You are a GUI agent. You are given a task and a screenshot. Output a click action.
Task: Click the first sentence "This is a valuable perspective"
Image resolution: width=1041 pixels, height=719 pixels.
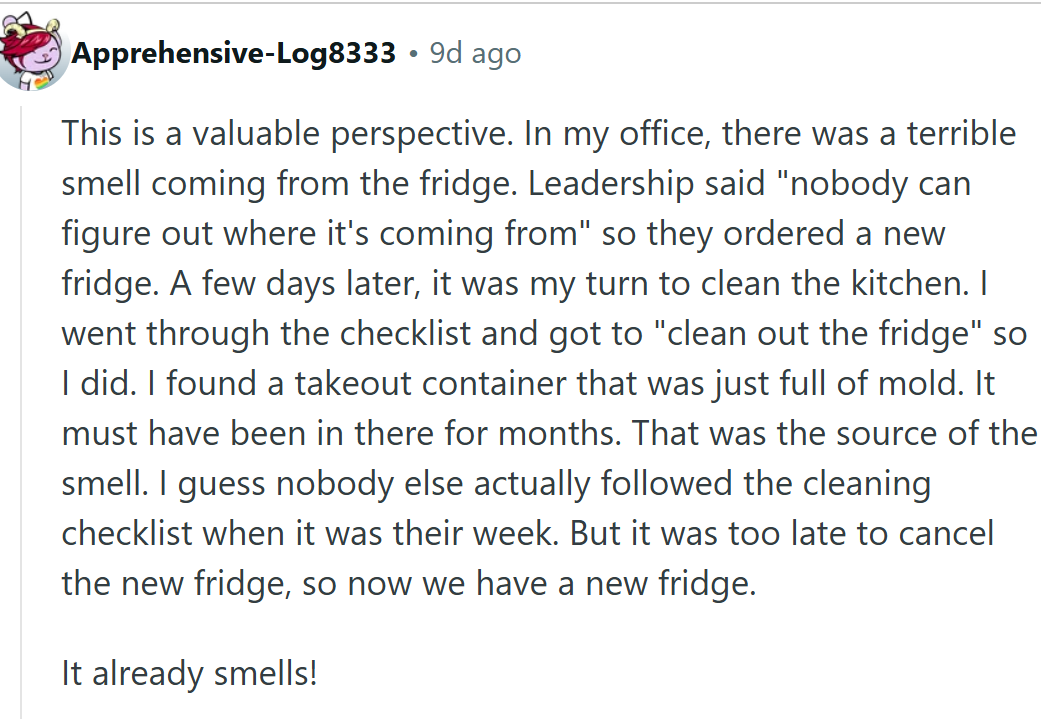point(286,133)
